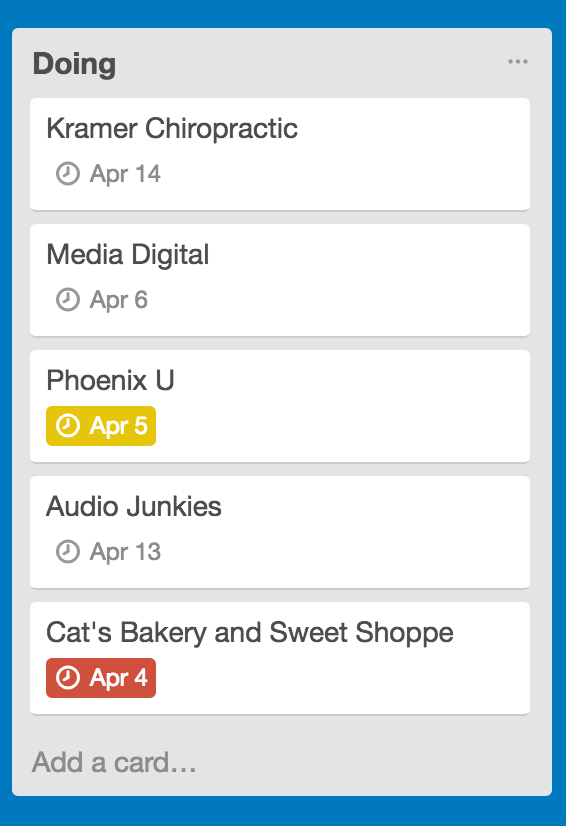Click the red overdue Apr 4 badge
The height and width of the screenshot is (826, 566).
[101, 678]
